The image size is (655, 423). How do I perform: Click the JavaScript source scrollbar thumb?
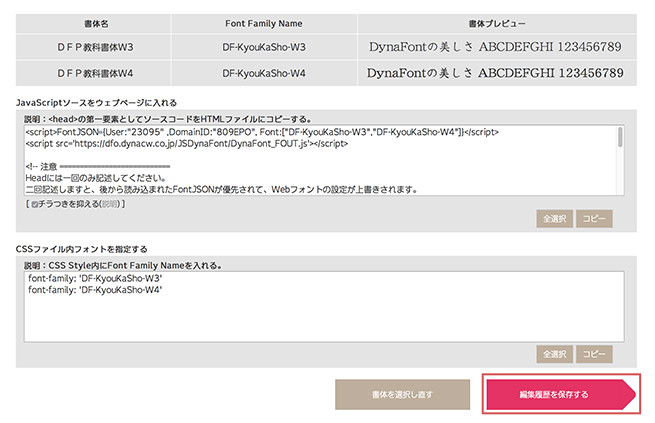point(620,137)
